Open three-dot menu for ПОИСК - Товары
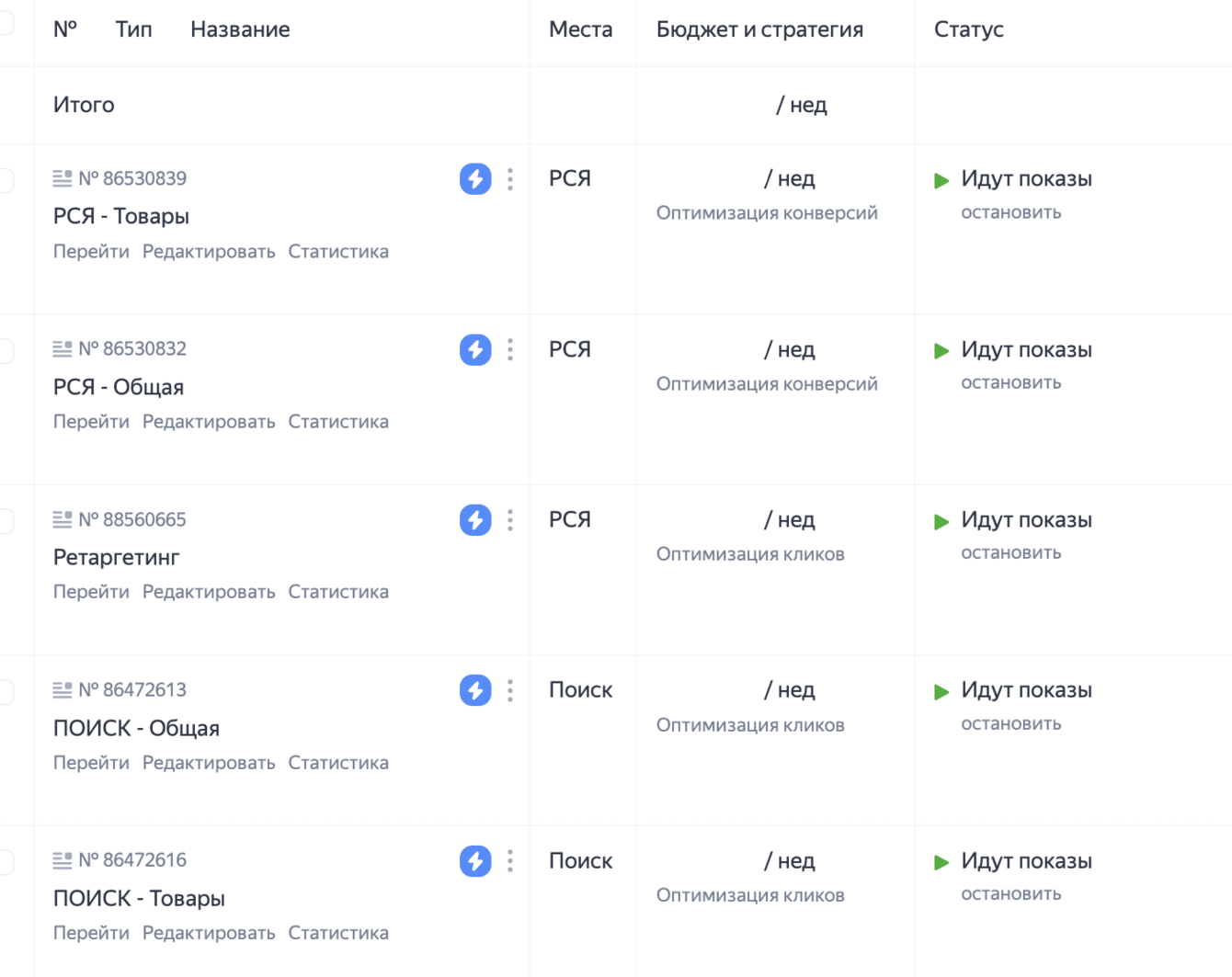This screenshot has width=1232, height=977. [510, 861]
